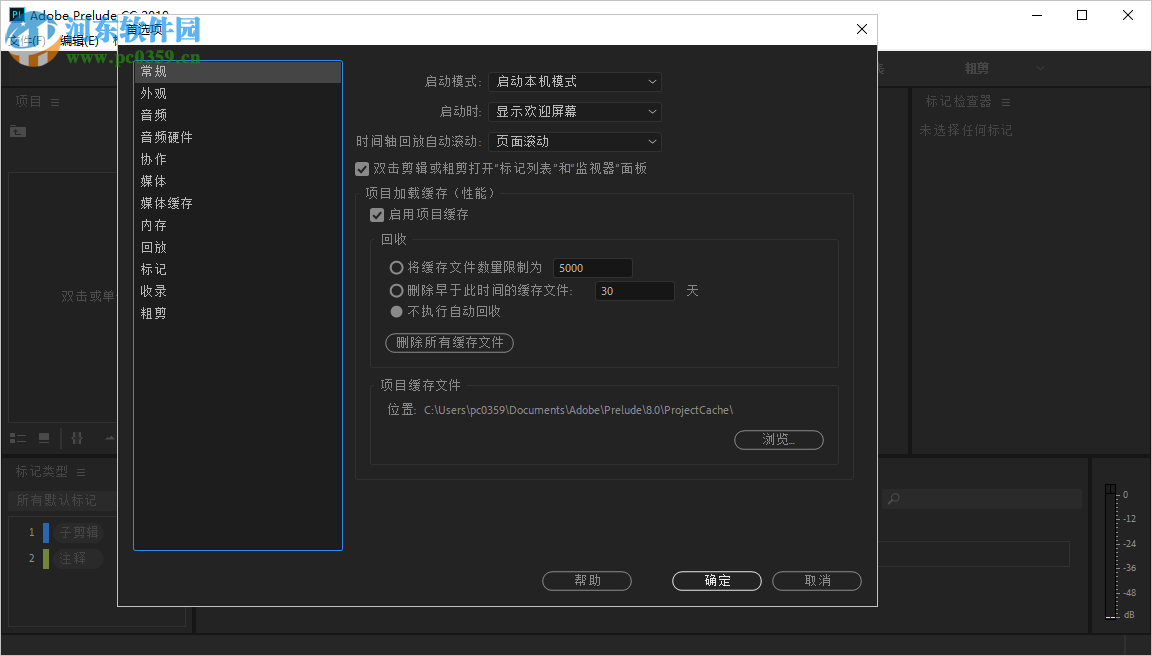
Task: Click the 浏览 button for cache location
Action: pyautogui.click(x=779, y=440)
